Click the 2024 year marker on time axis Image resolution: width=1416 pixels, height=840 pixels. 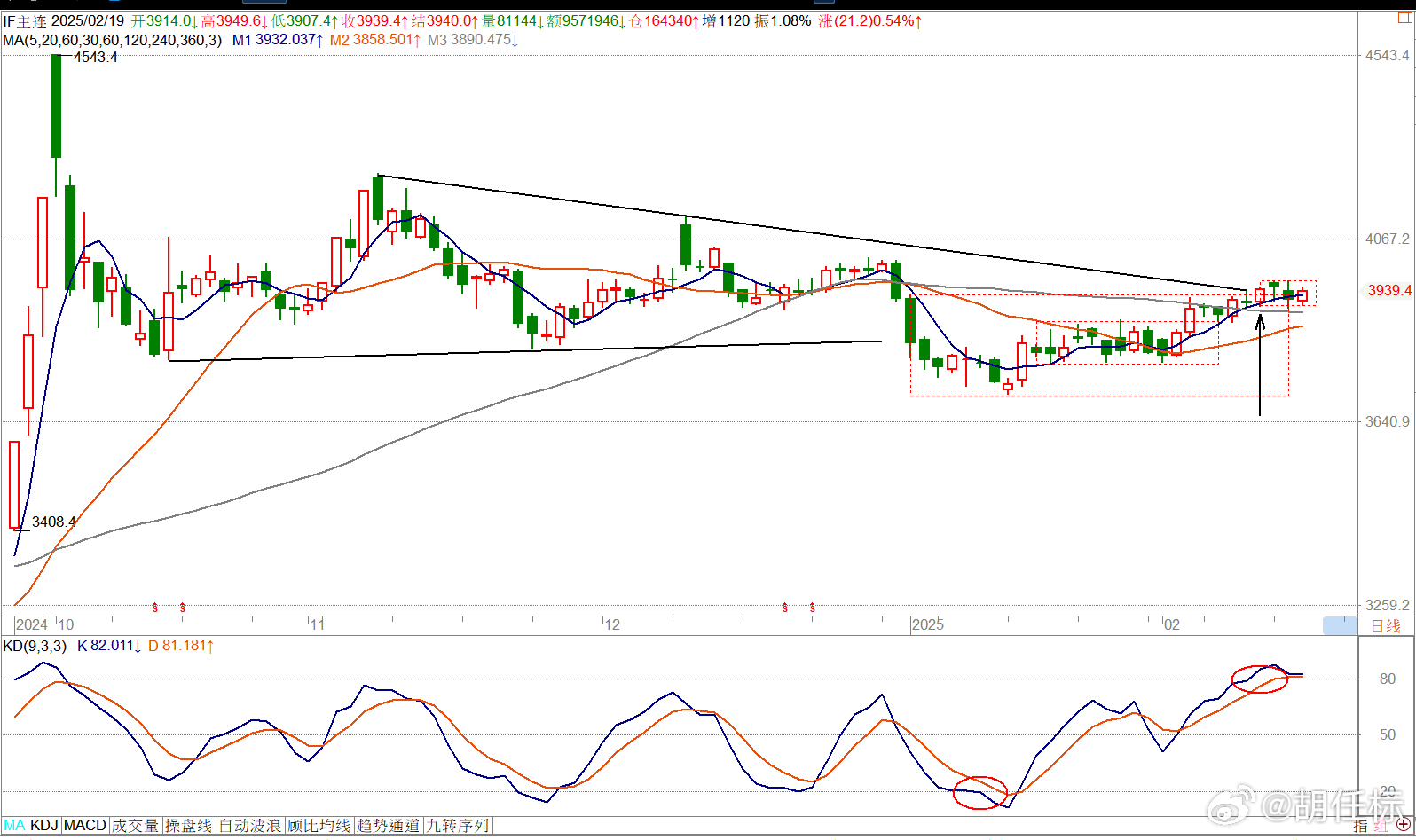point(31,624)
